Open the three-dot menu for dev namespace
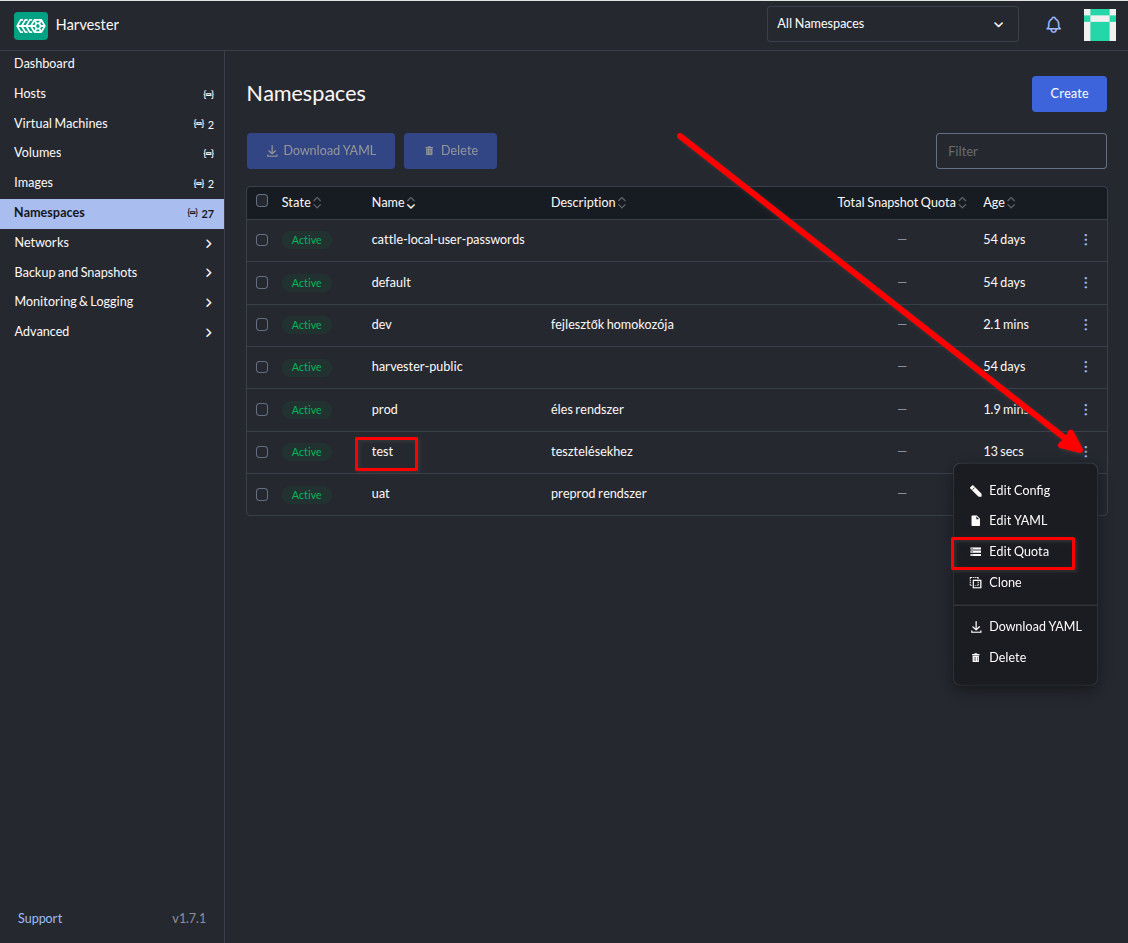 pyautogui.click(x=1086, y=325)
